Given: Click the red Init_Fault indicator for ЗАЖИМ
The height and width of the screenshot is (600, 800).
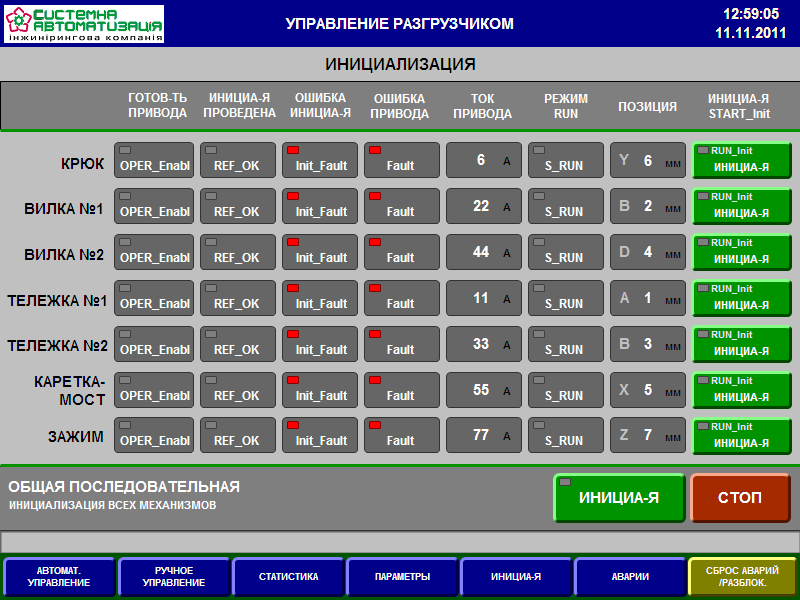Looking at the screenshot, I should pos(320,435).
